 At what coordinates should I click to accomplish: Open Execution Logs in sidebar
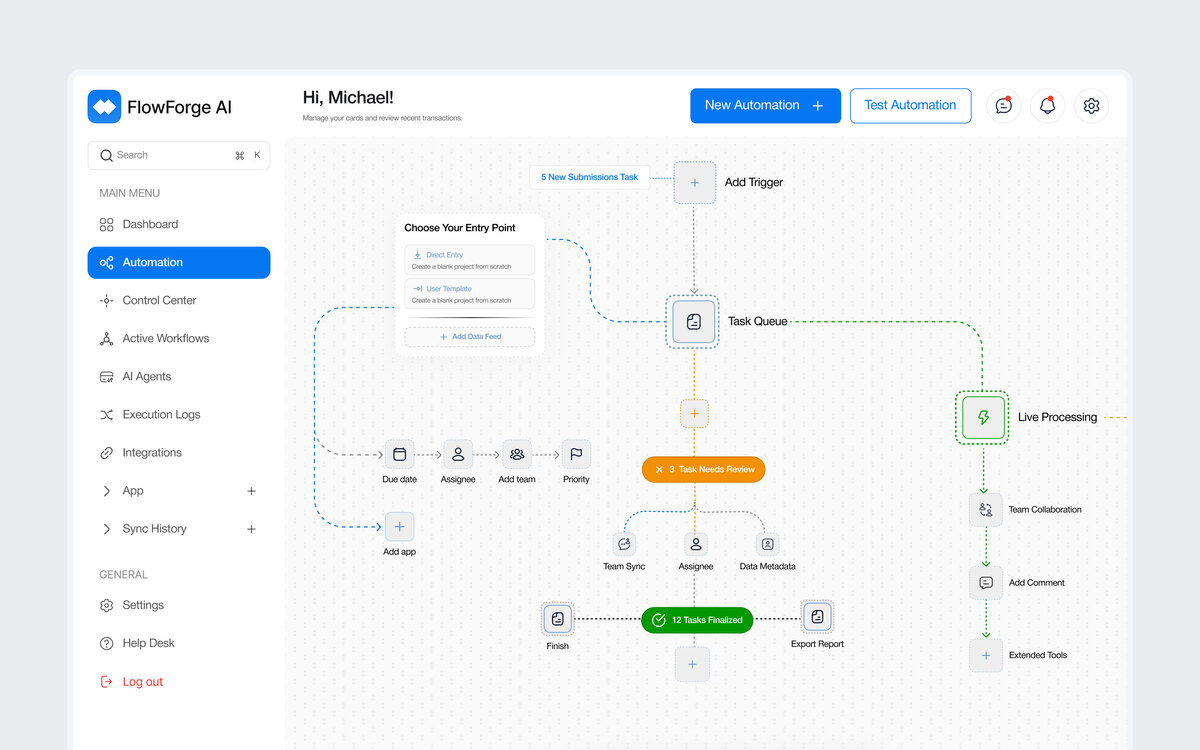(x=179, y=414)
